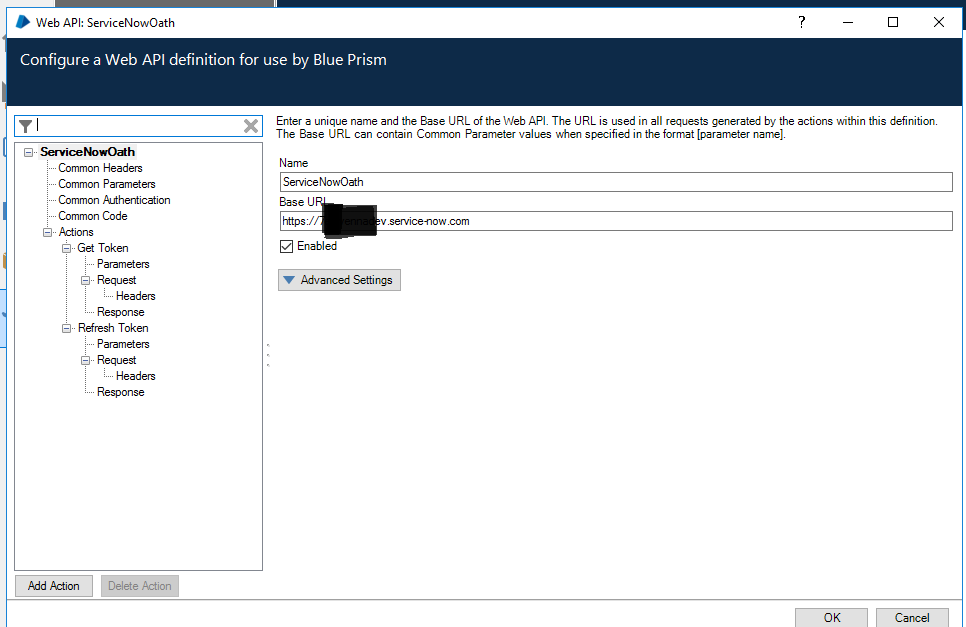Collapse the Refresh Token action node

[67, 328]
